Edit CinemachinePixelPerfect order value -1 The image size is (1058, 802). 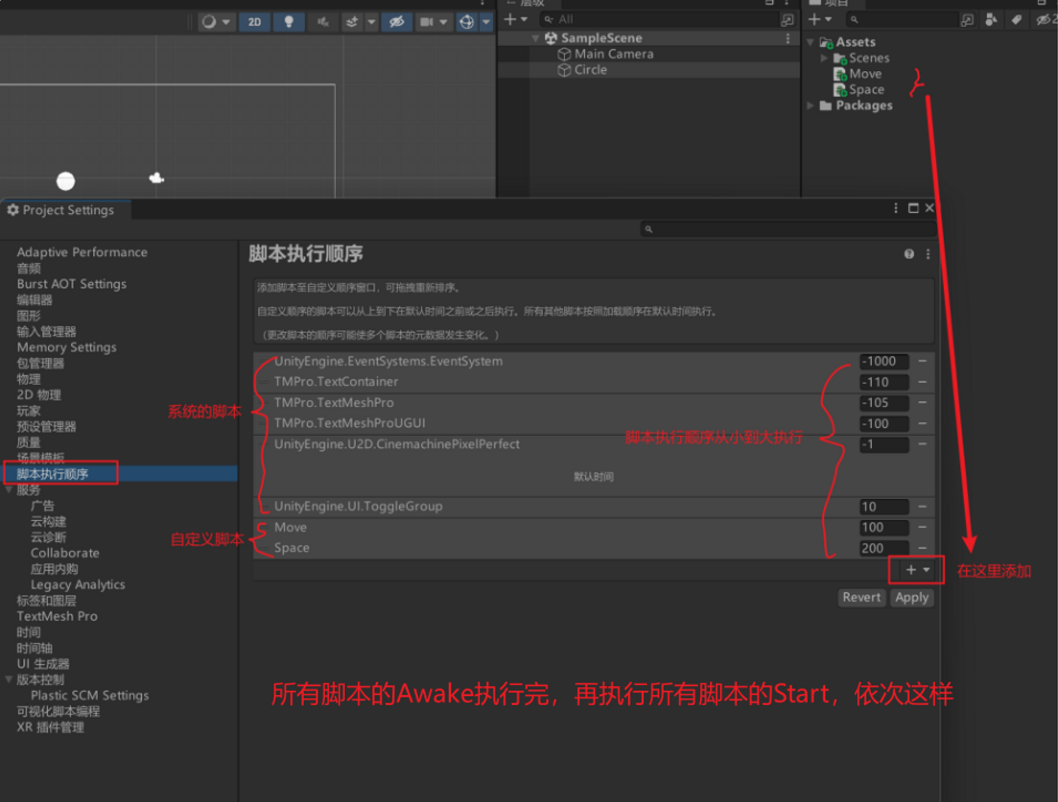(x=884, y=445)
